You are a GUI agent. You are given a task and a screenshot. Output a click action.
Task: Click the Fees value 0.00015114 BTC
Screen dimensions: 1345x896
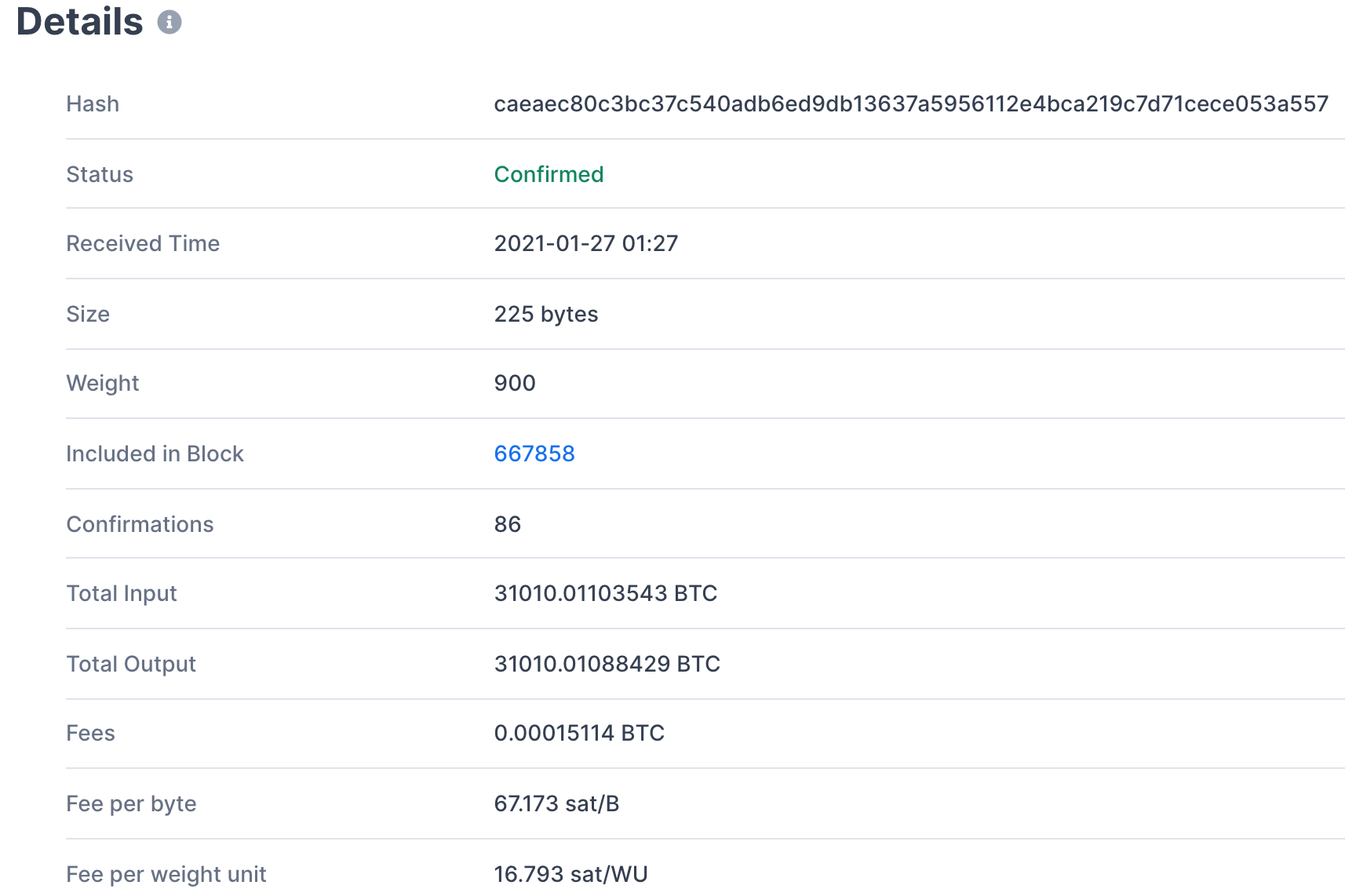579,733
